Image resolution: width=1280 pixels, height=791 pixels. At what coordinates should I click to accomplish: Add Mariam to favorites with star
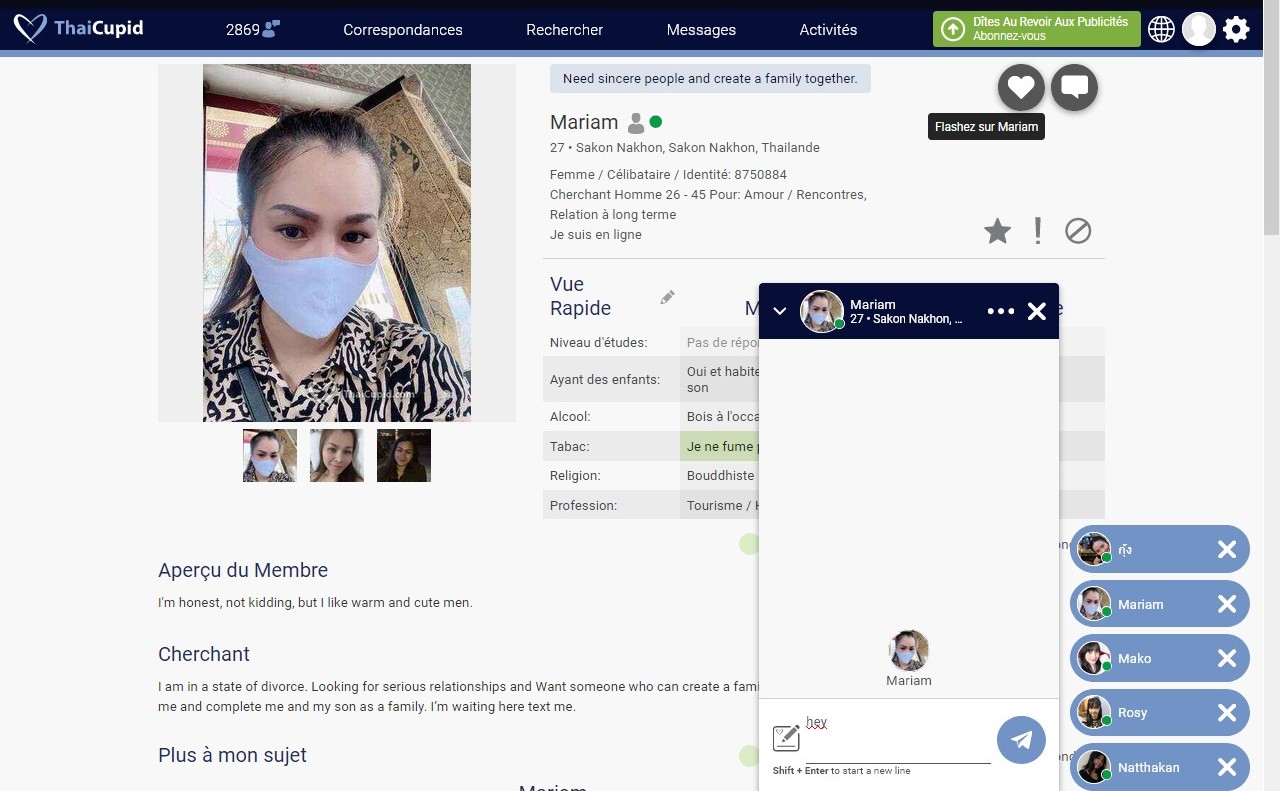997,231
